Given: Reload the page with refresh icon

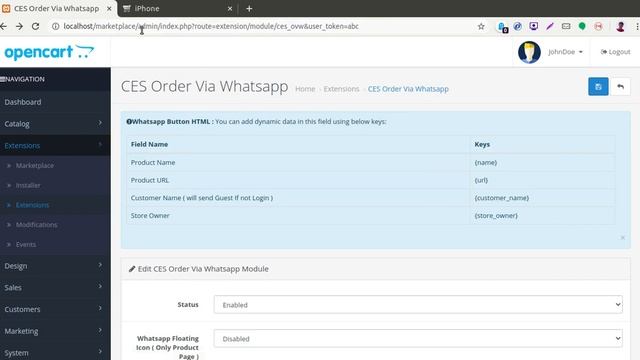Looking at the screenshot, I should (x=36, y=26).
